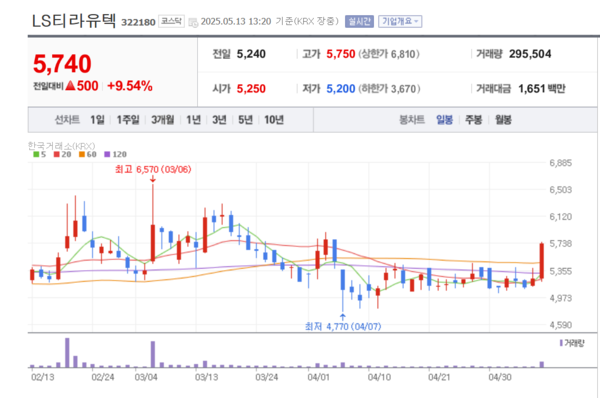The width and height of the screenshot is (600, 398).
Task: Select the 1년 line chart tab
Action: [x=194, y=120]
